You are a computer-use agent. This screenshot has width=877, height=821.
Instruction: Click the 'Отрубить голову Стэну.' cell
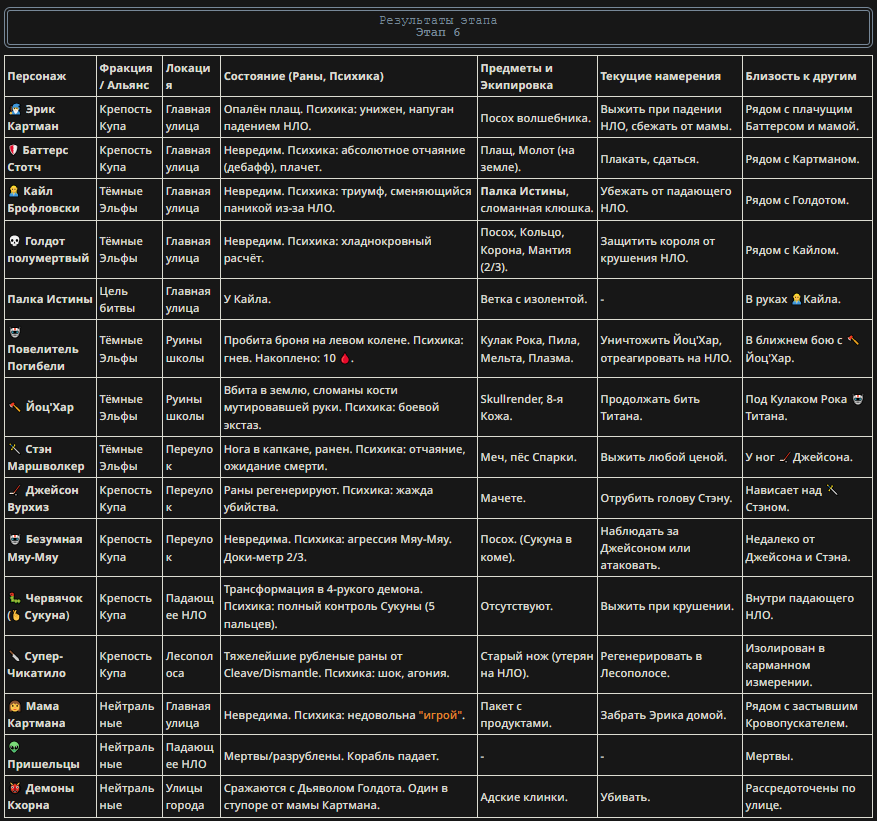(670, 498)
